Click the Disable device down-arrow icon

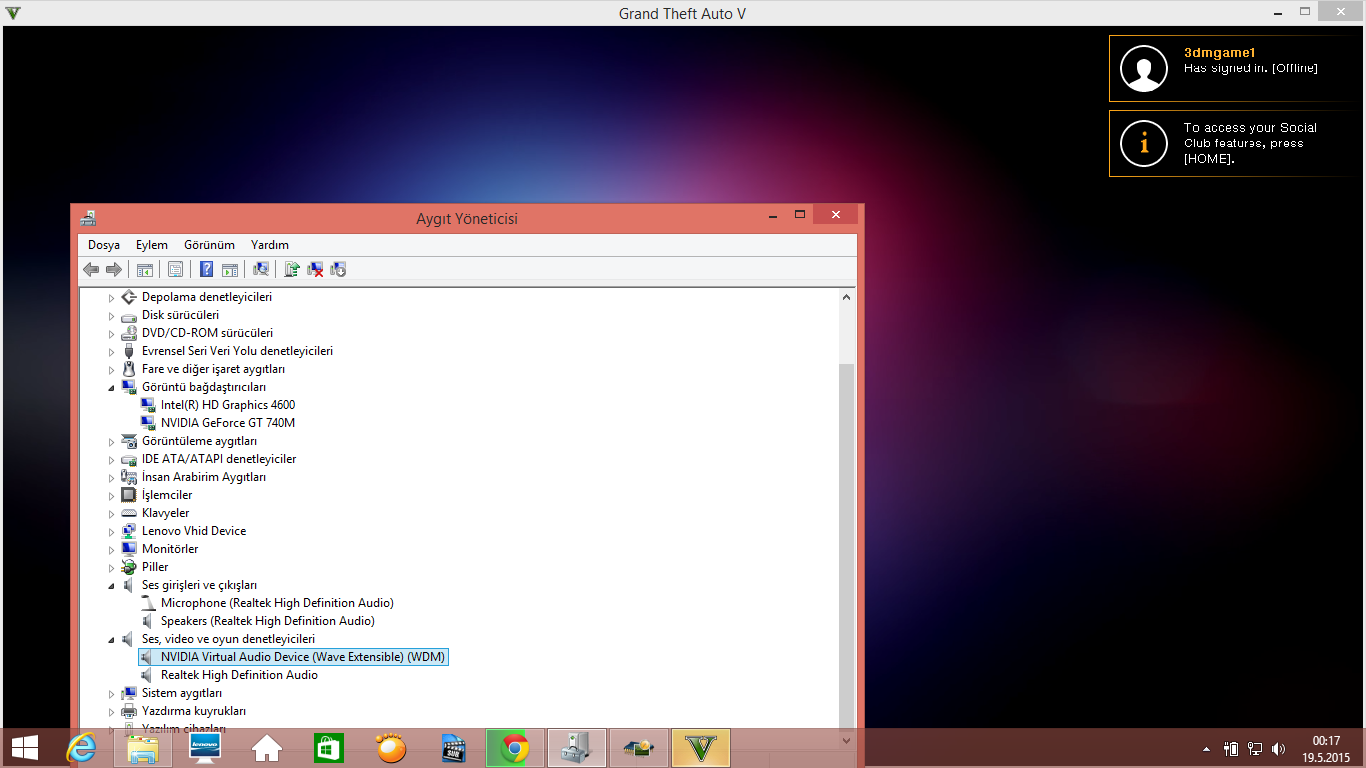pyautogui.click(x=338, y=269)
